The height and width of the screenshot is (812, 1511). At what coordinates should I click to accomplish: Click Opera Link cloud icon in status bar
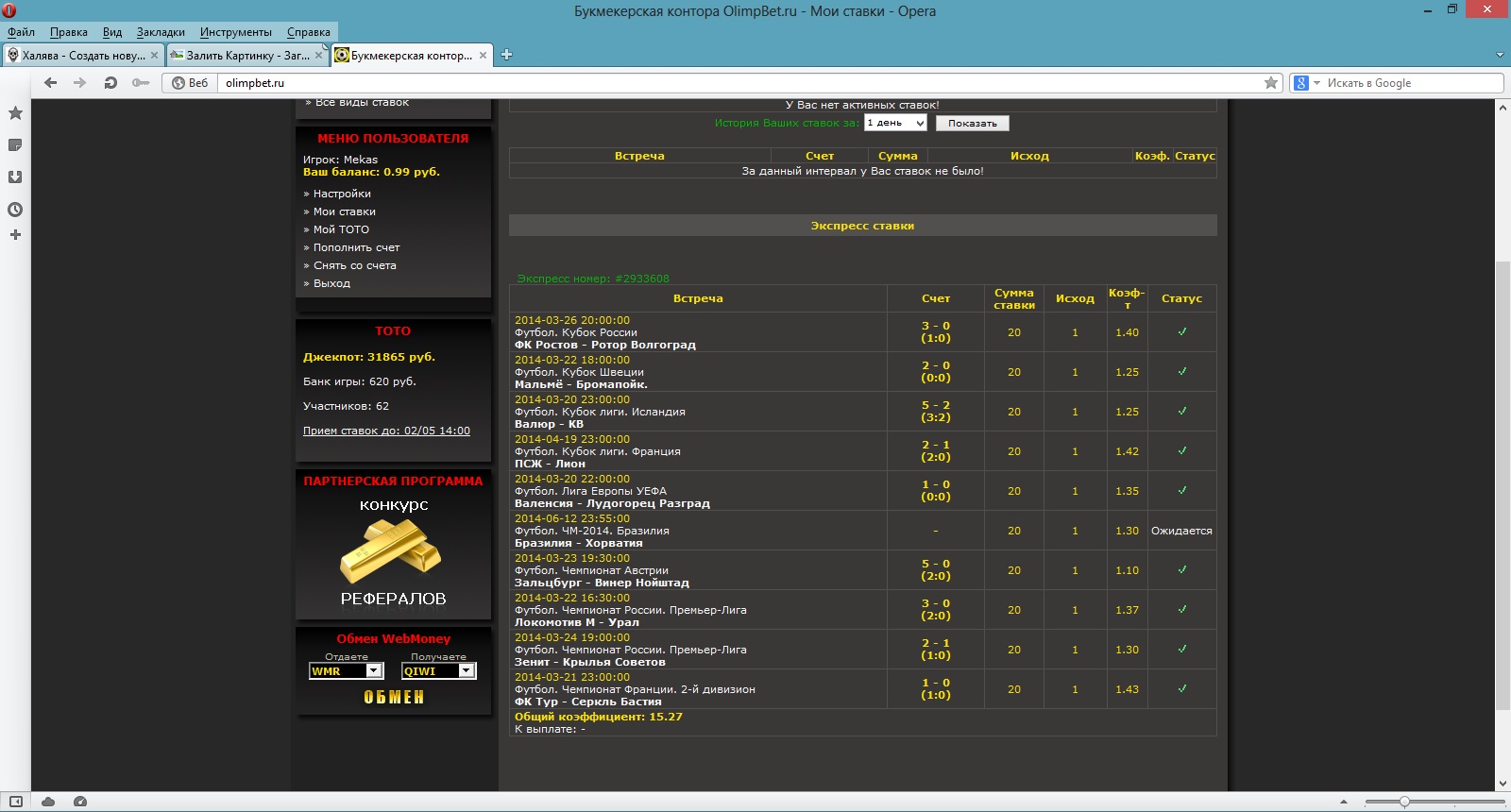click(48, 802)
